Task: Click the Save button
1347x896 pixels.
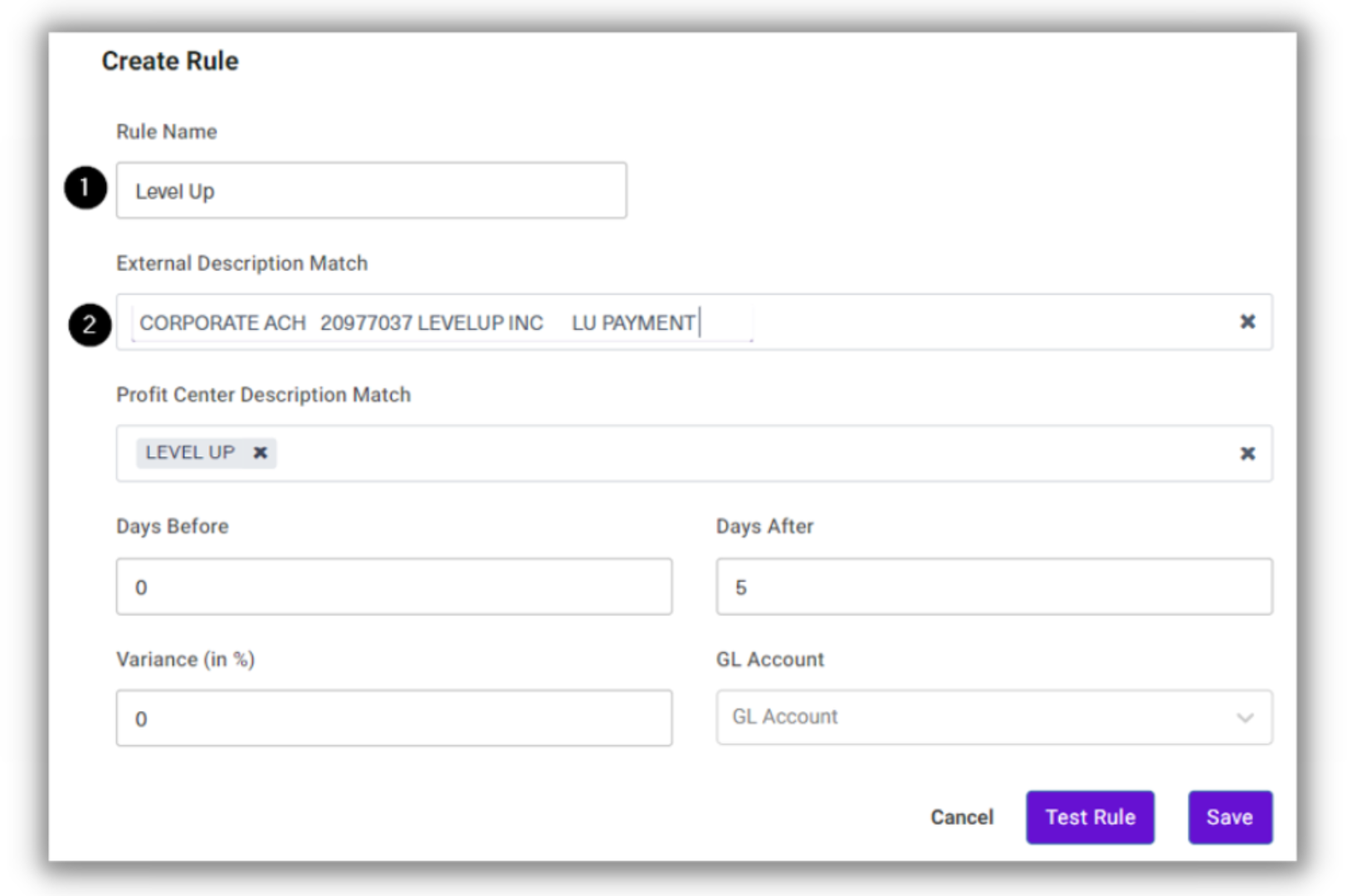Action: [1230, 816]
